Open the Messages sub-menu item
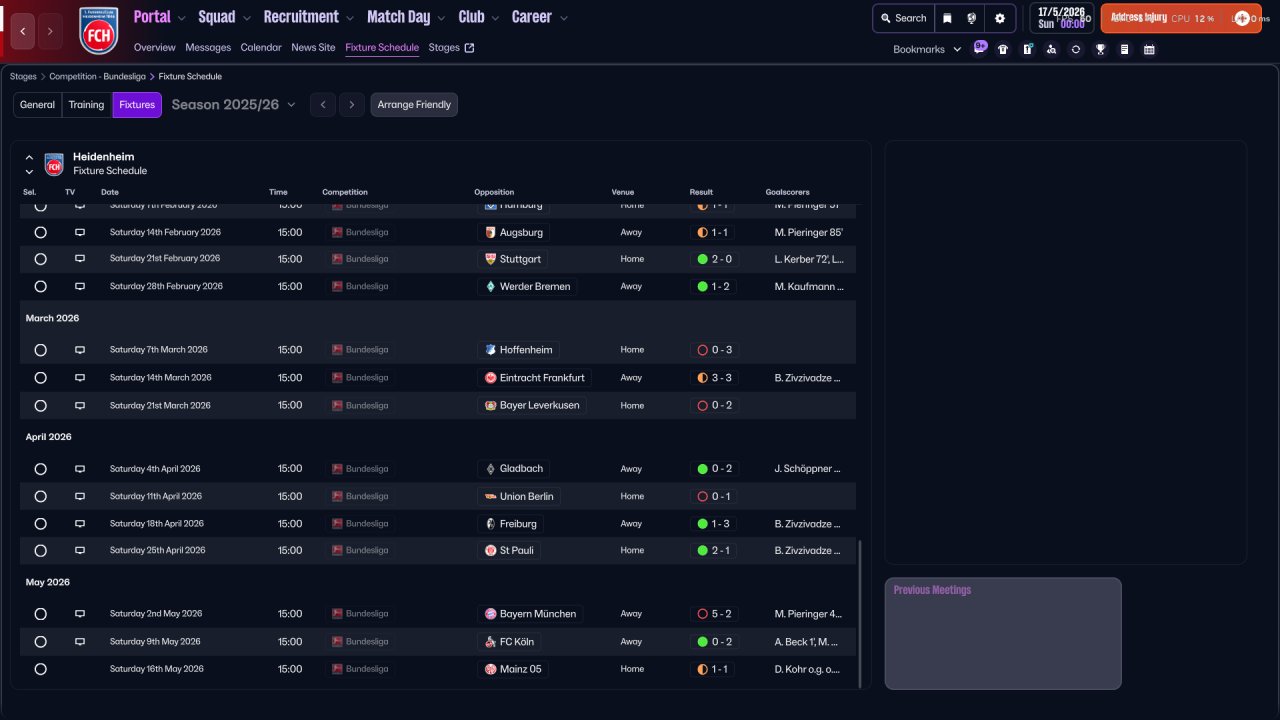This screenshot has width=1280, height=720. tap(208, 47)
